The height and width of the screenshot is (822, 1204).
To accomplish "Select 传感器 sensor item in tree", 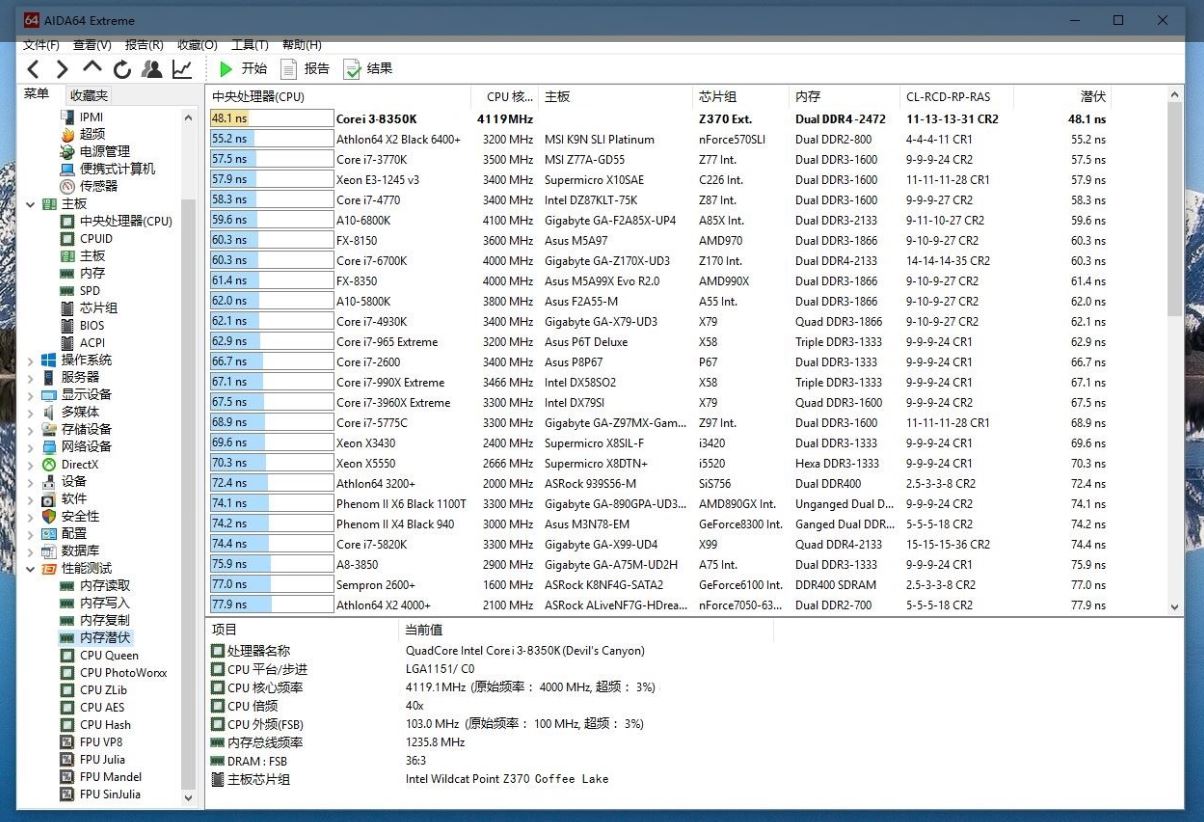I will coord(99,186).
